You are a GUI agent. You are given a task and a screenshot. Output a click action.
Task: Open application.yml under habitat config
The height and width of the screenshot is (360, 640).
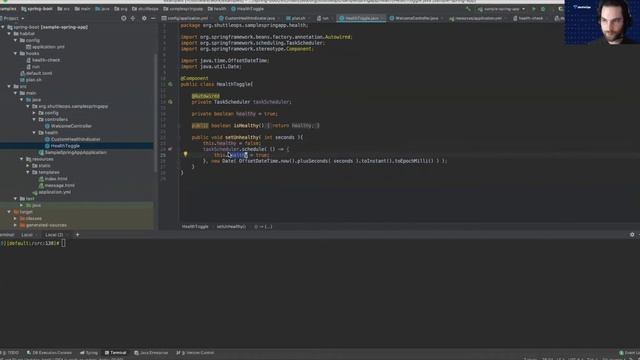click(45, 47)
